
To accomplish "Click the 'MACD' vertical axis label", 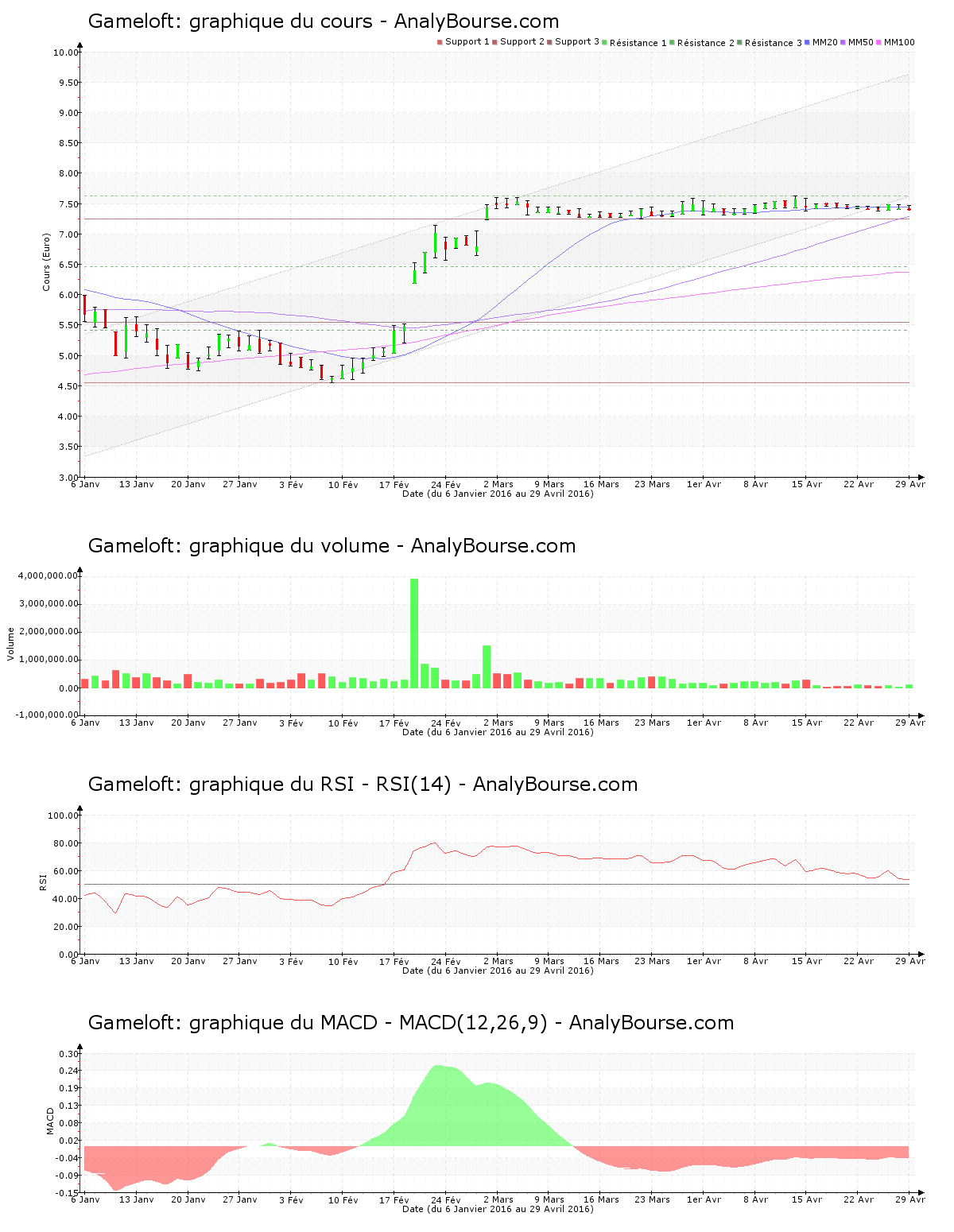I will coord(51,1121).
